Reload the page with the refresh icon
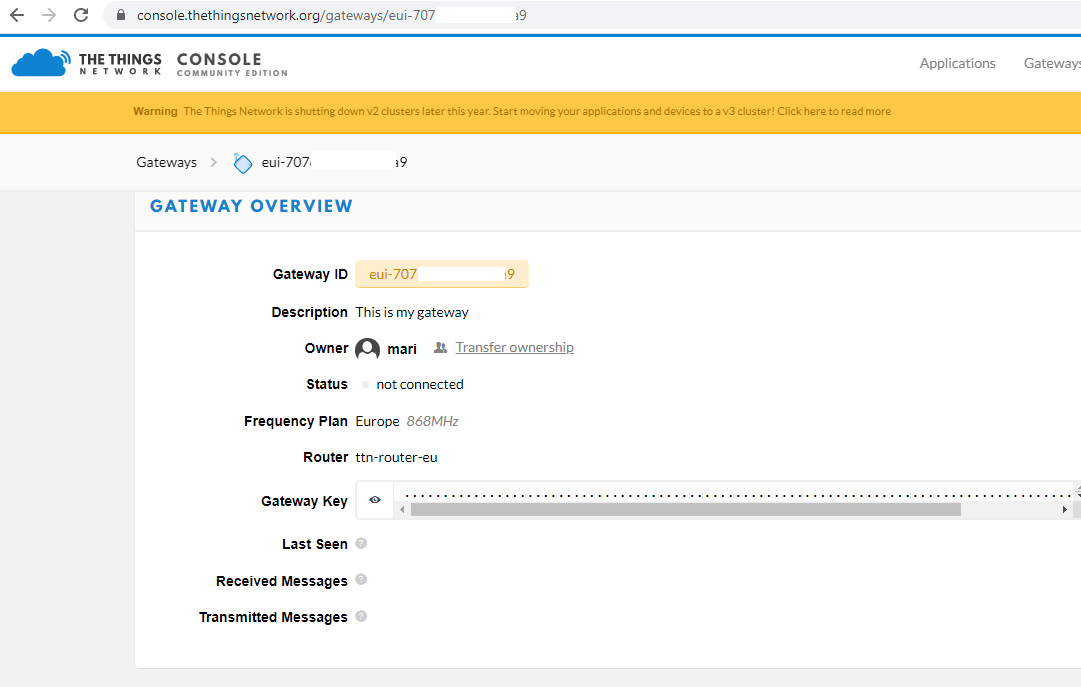The image size is (1081, 687). click(81, 15)
